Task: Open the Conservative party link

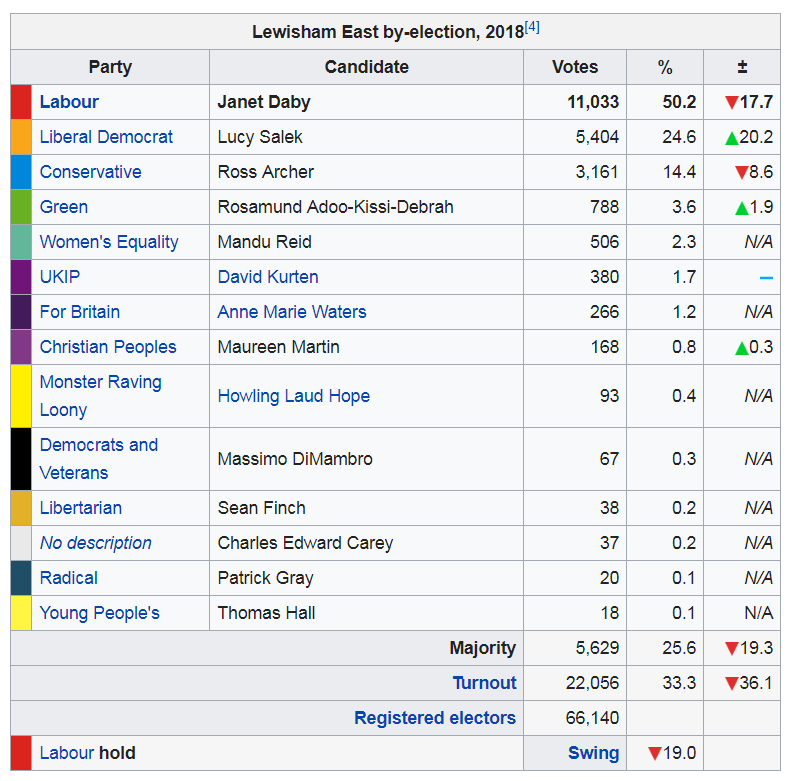Action: point(90,172)
